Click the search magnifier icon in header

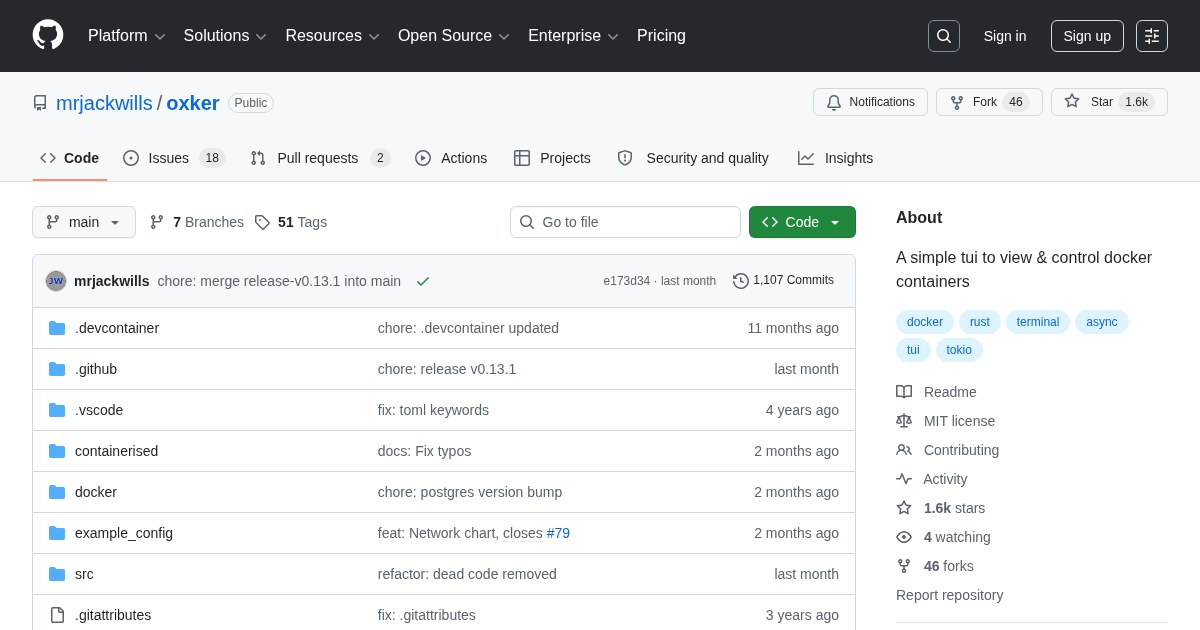944,36
